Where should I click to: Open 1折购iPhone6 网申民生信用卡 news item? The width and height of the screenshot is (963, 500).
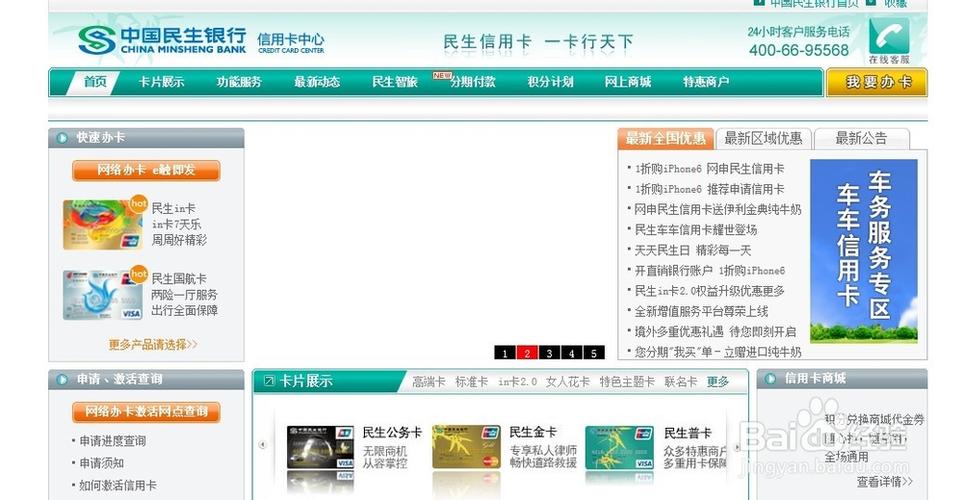(x=709, y=169)
